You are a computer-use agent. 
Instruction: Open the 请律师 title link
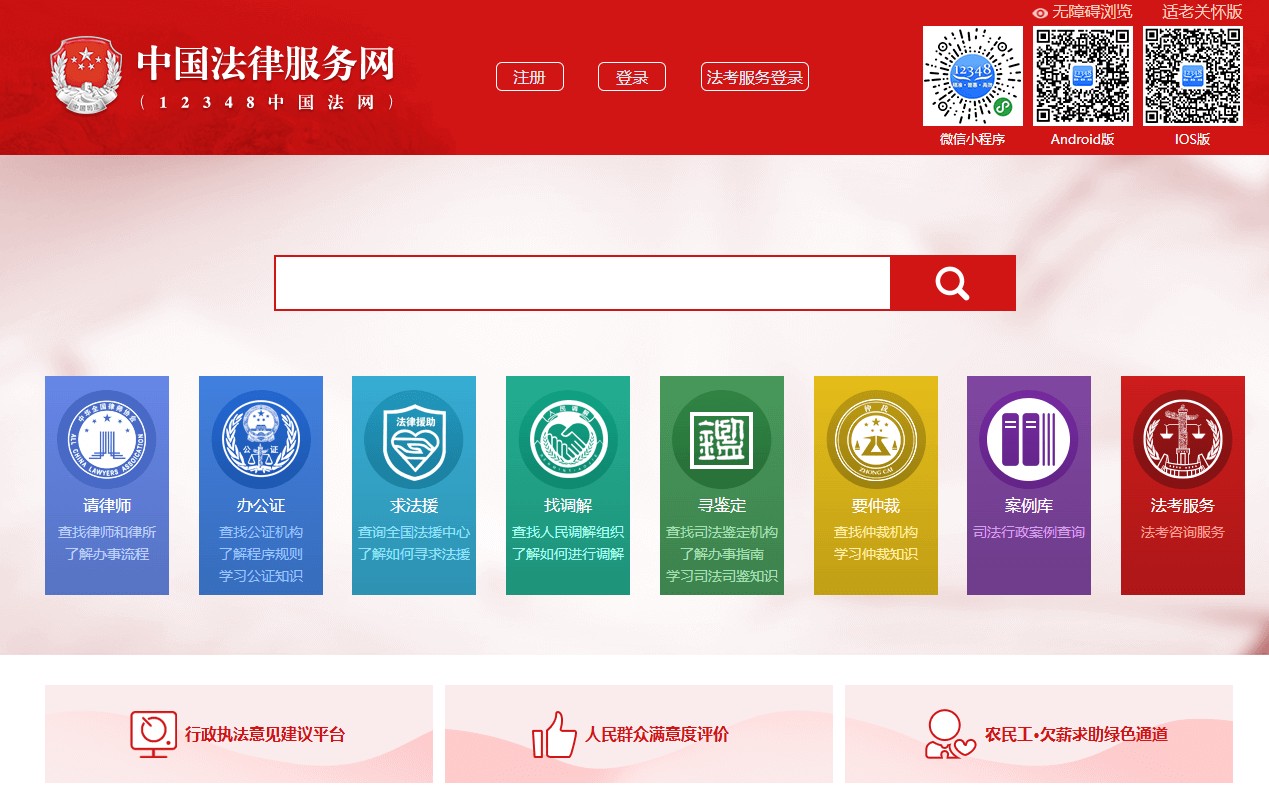pyautogui.click(x=107, y=506)
